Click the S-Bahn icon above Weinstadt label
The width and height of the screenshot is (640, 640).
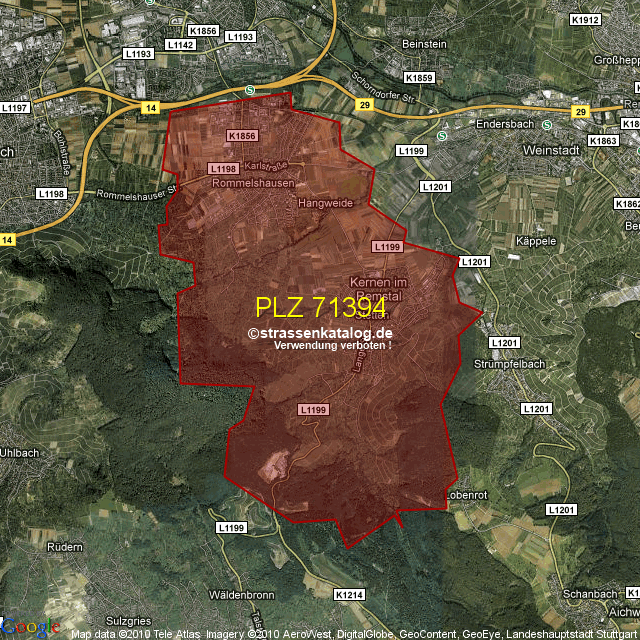547,126
